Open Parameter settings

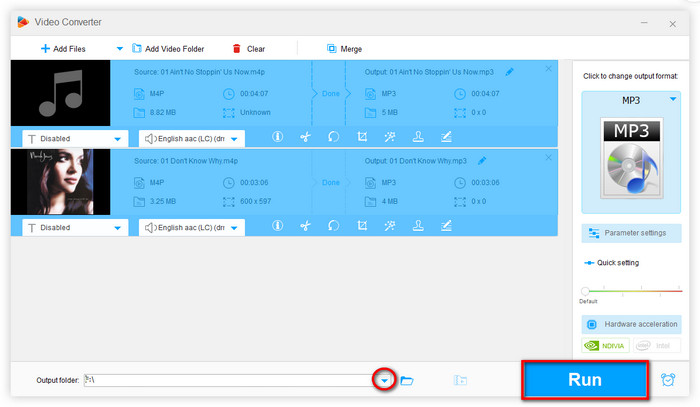[x=631, y=233]
